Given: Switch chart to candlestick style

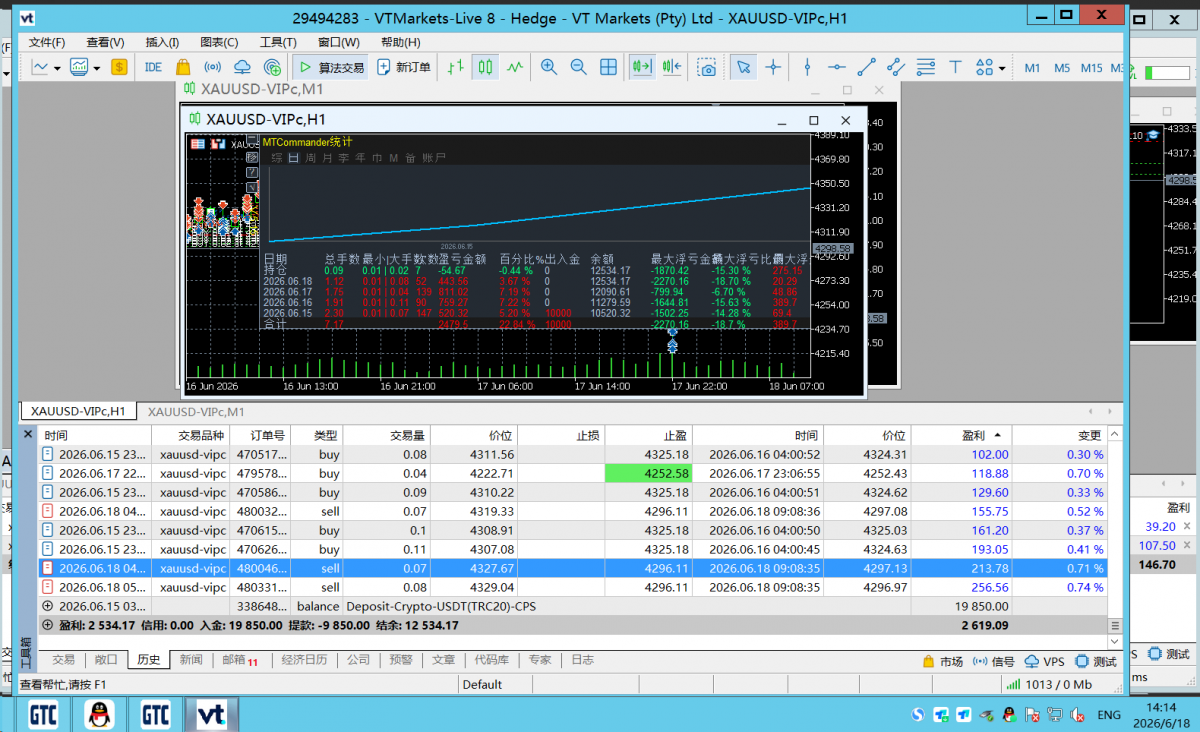Looking at the screenshot, I should (485, 67).
